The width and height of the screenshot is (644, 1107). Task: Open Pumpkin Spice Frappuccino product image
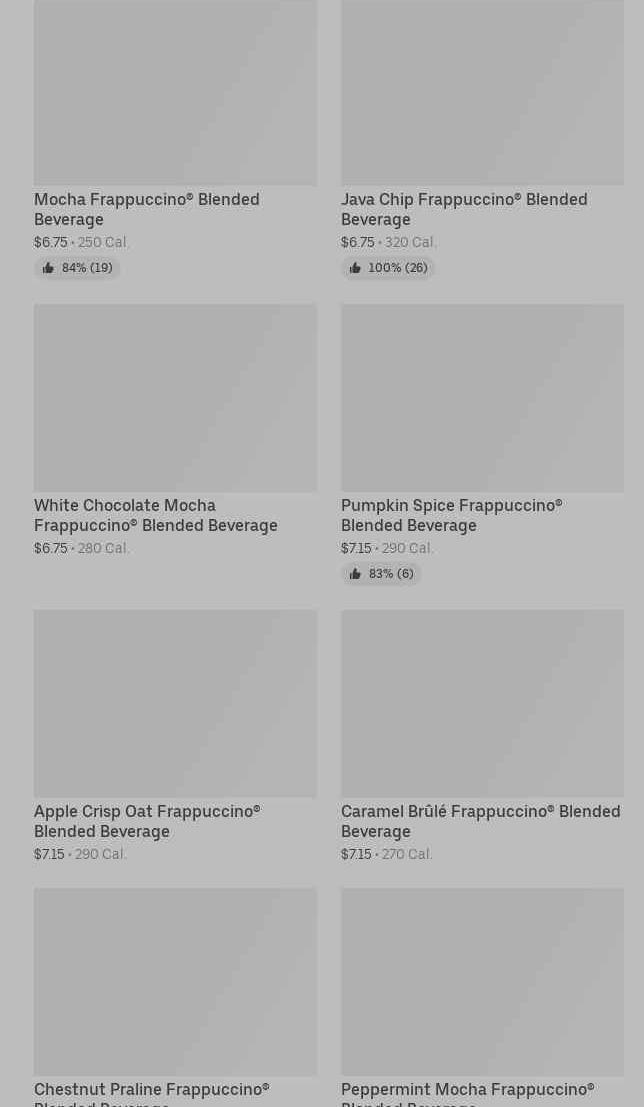(x=482, y=397)
